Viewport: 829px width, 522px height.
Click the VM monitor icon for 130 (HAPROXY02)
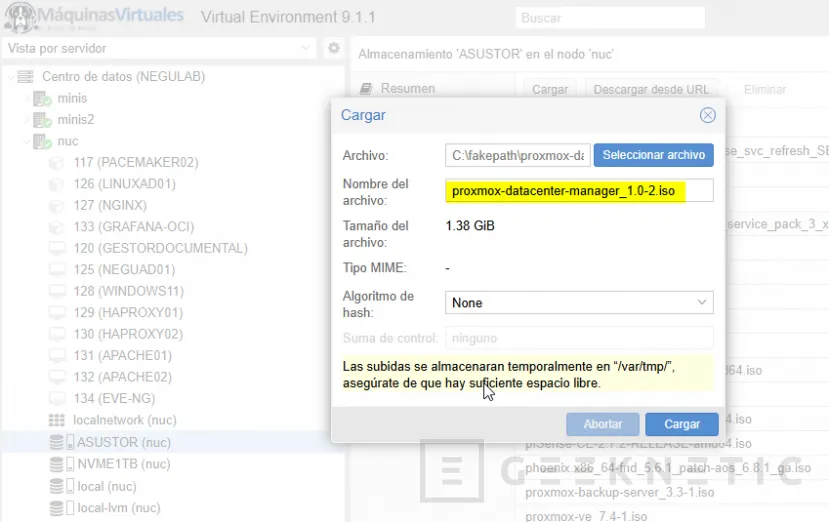57,334
